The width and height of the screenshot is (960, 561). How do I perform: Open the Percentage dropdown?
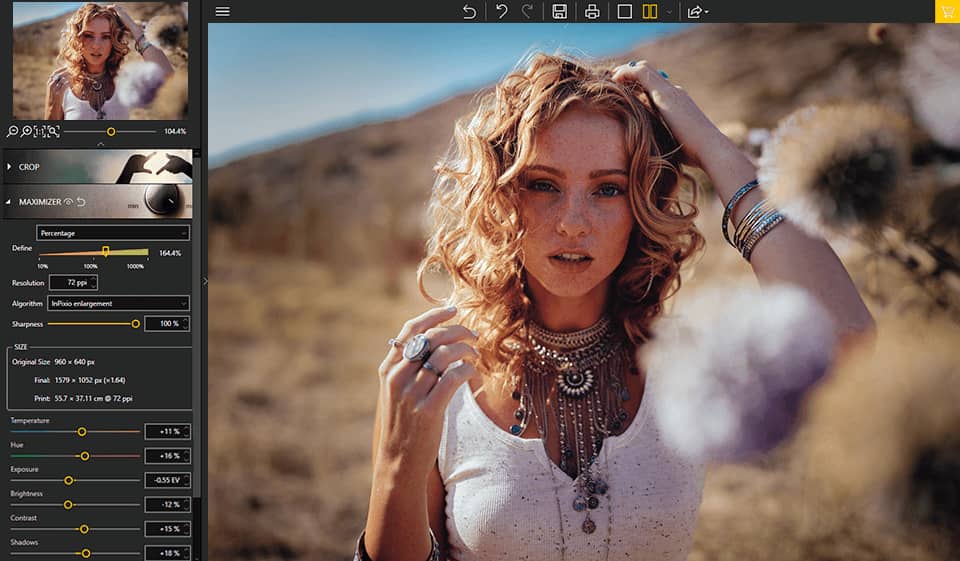point(113,233)
